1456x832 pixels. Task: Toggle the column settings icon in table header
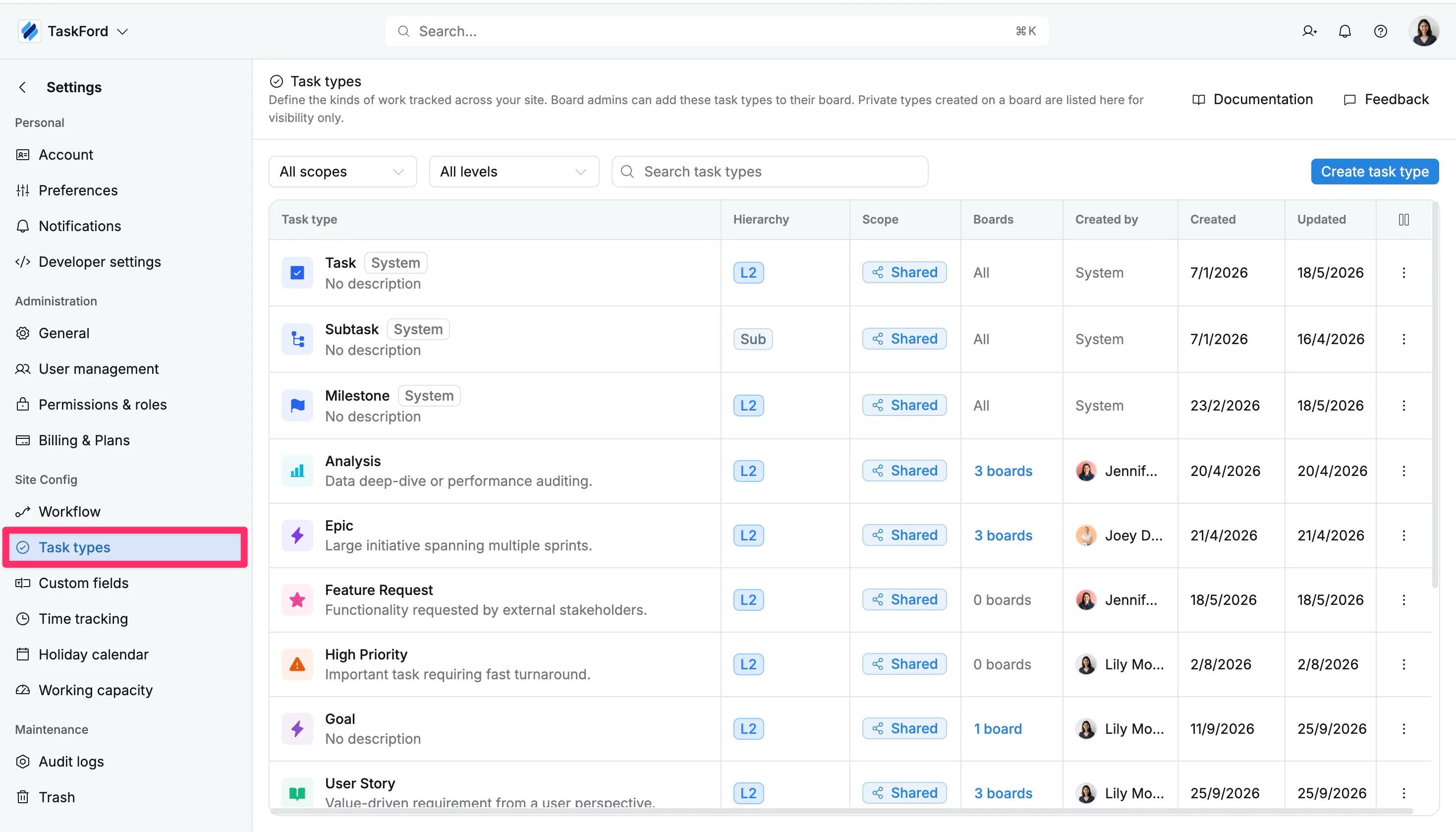tap(1403, 220)
